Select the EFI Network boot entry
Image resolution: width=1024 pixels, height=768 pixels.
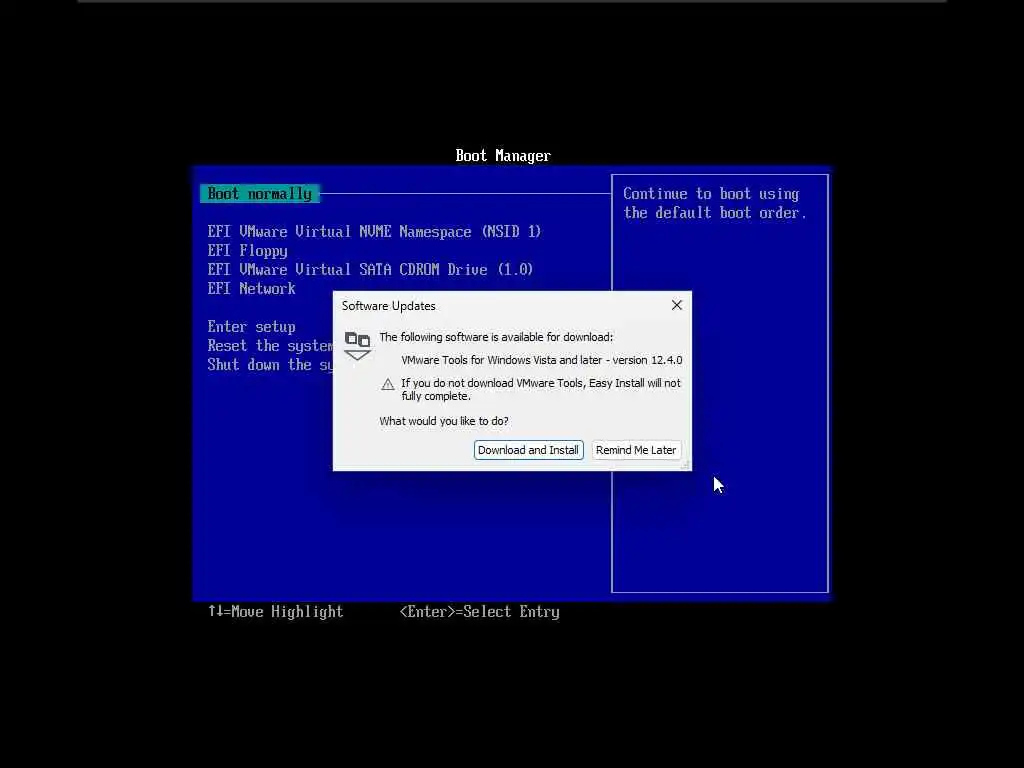pos(251,289)
